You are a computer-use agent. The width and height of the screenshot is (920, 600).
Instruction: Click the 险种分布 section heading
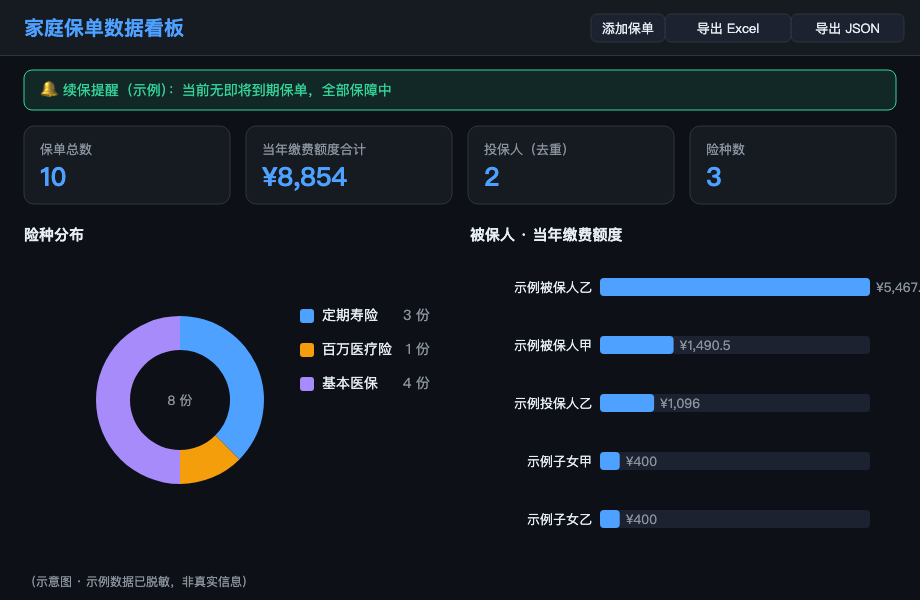point(54,235)
